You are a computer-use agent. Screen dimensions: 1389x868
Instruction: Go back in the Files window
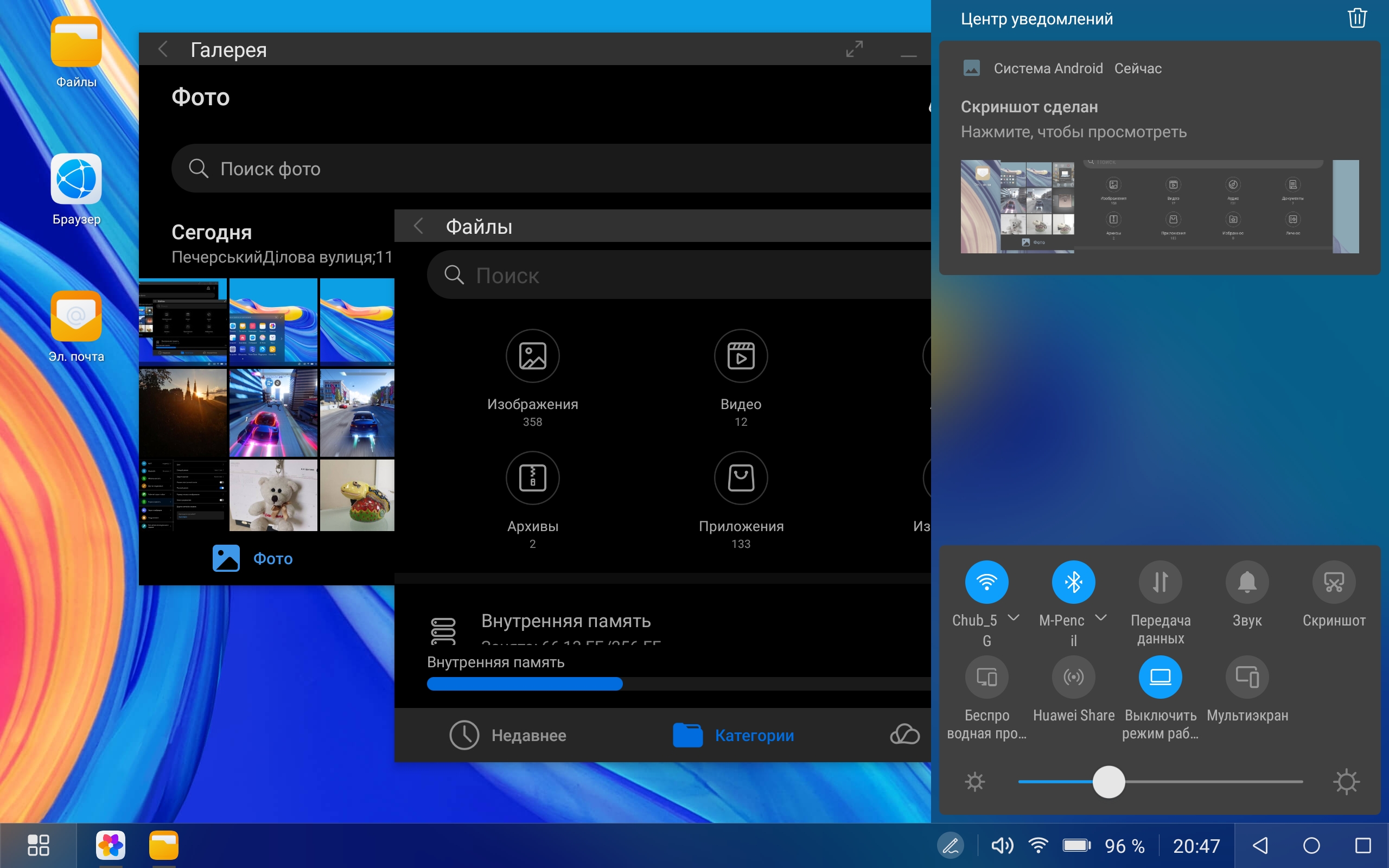click(418, 226)
